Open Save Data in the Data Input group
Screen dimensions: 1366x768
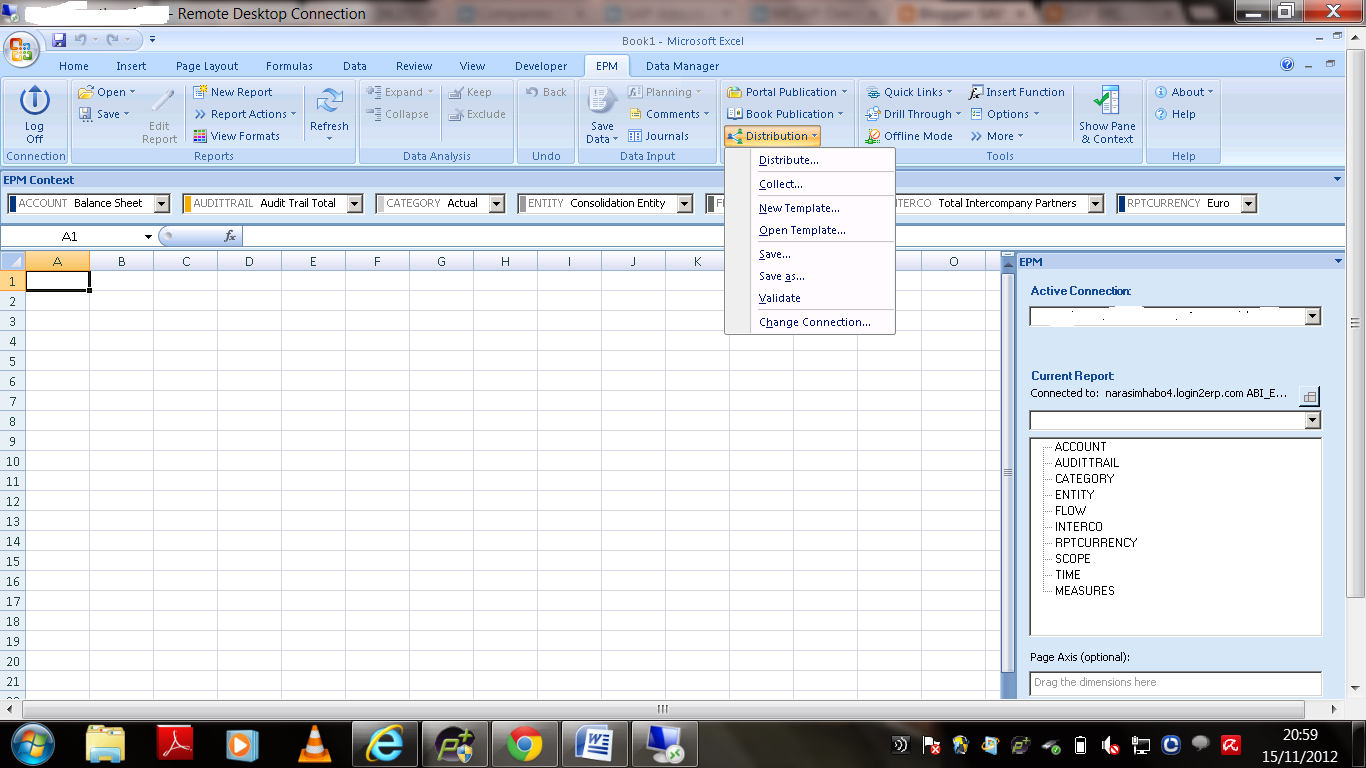[601, 113]
